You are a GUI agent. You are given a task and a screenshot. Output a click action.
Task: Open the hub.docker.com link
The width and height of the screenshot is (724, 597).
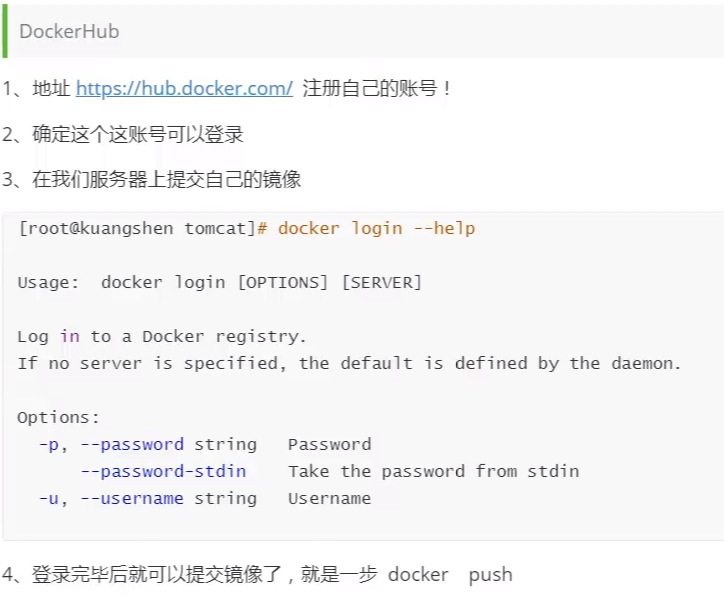[x=184, y=88]
